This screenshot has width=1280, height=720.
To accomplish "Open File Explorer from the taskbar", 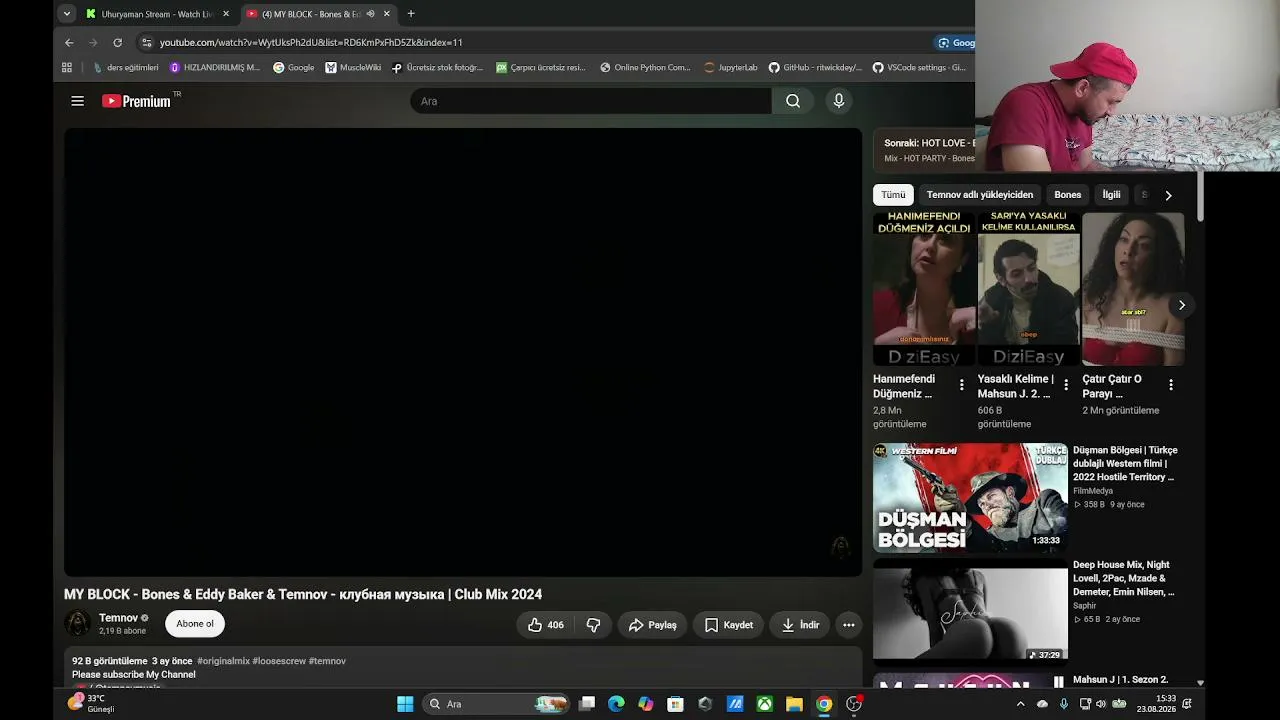I will 794,704.
